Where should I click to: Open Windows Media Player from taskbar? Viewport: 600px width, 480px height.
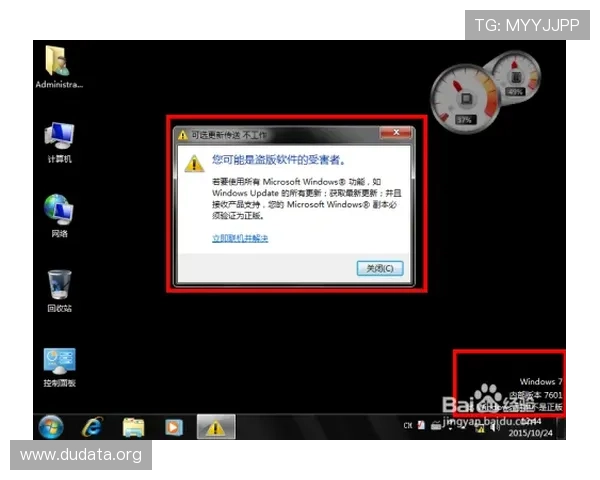pos(174,427)
